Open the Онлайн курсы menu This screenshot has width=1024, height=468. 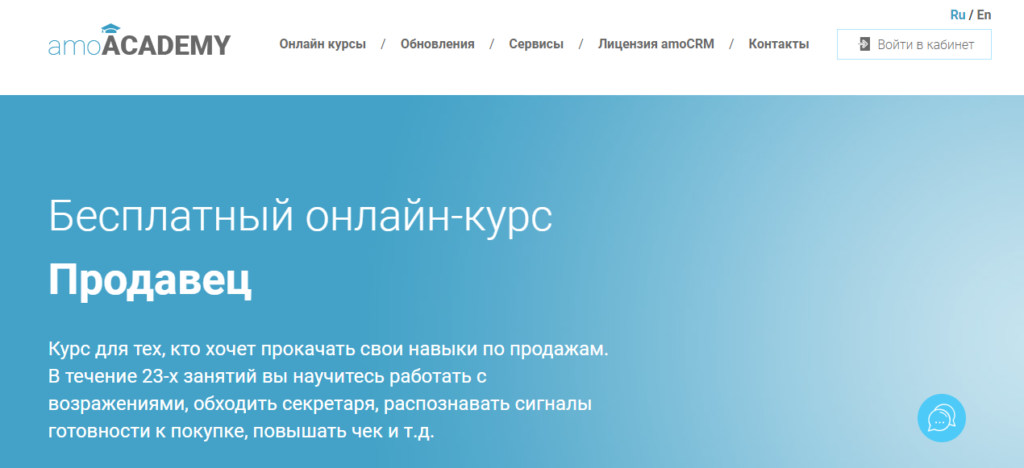pyautogui.click(x=322, y=44)
